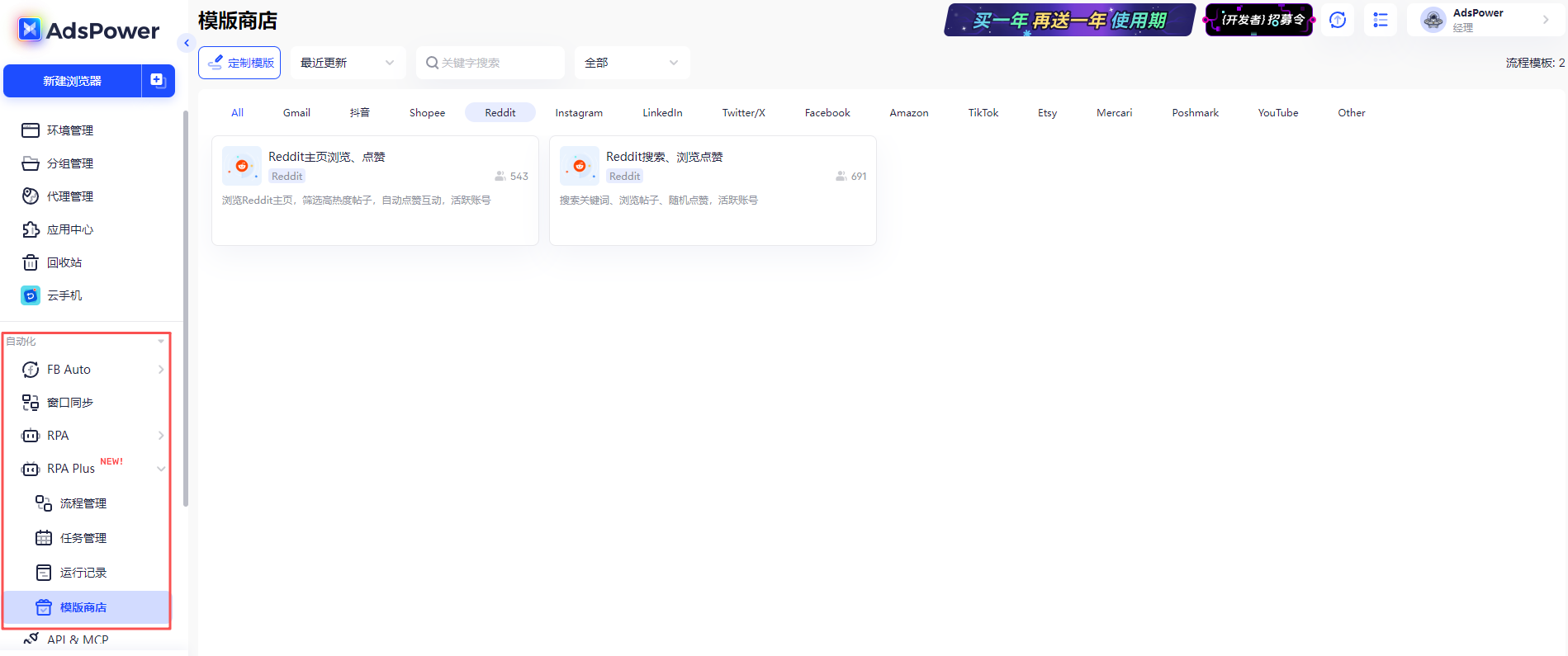Expand the account menu chevron

(1546, 20)
